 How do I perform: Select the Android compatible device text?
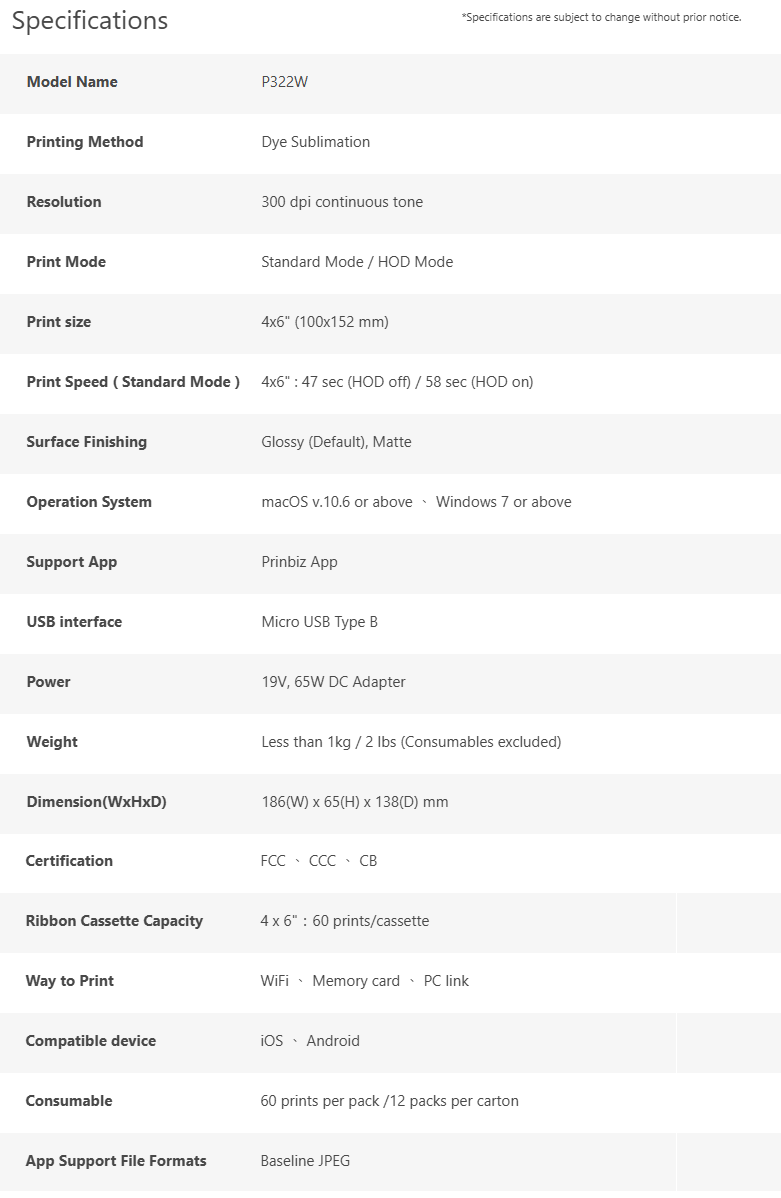click(333, 1041)
